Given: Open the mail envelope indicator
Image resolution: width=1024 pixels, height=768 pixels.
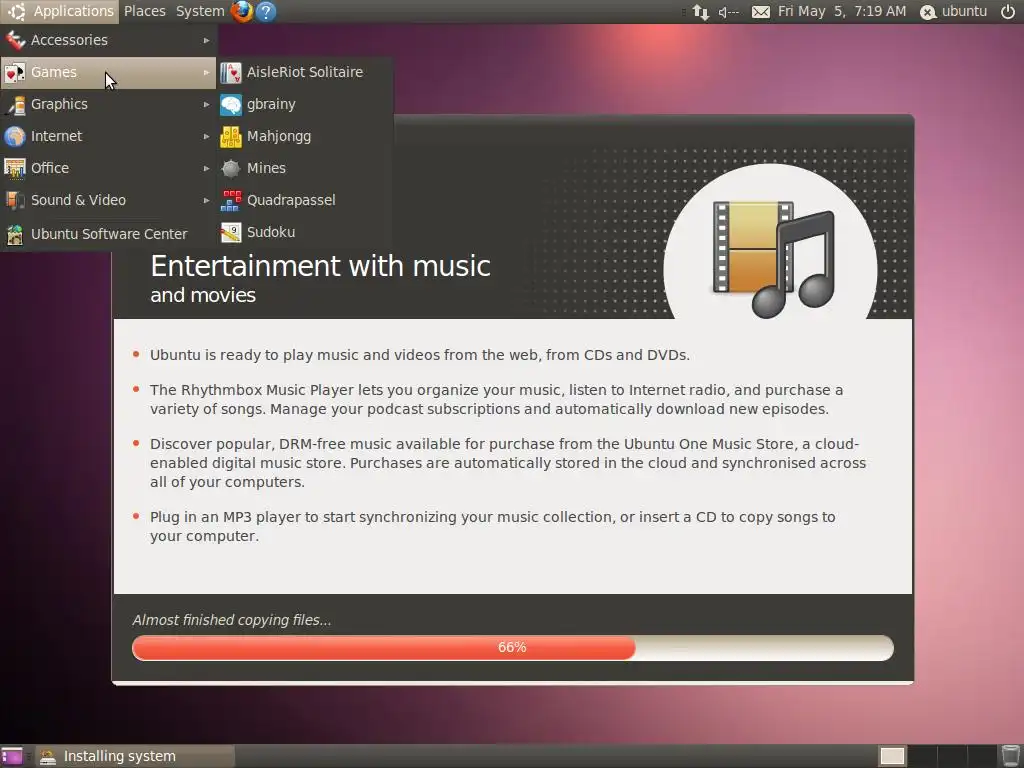Looking at the screenshot, I should point(761,12).
